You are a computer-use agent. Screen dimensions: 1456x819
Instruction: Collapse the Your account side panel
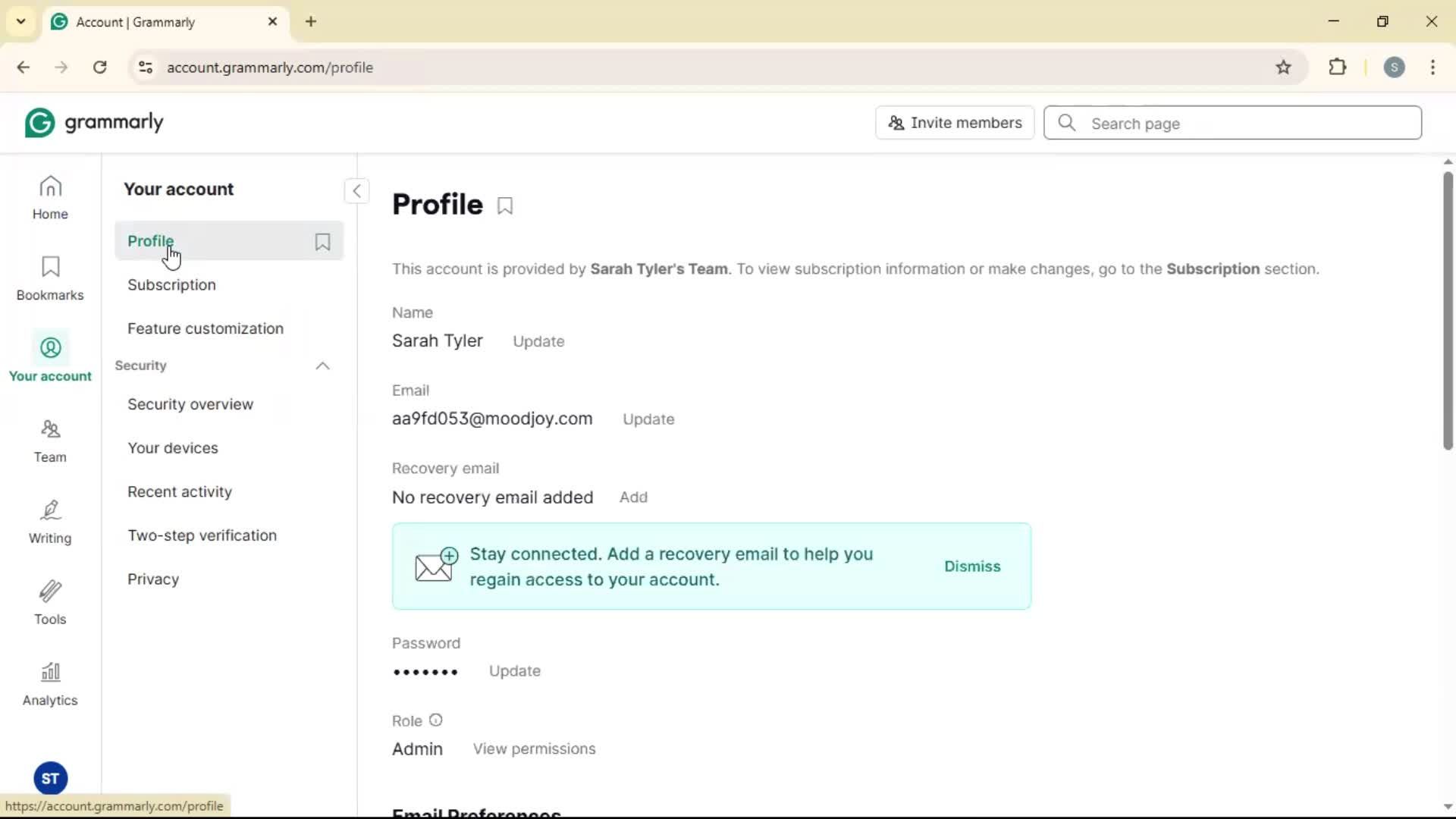[x=356, y=191]
